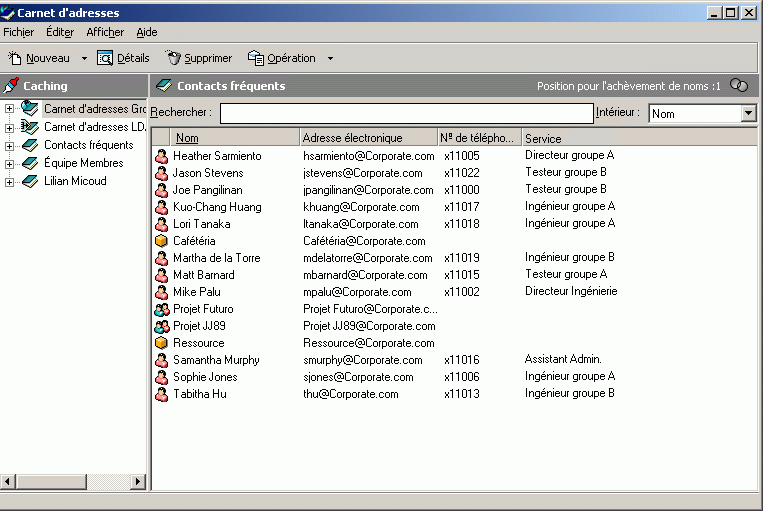Click the Cafétéria resource cube icon
Viewport: 763px width, 511px height.
[162, 241]
